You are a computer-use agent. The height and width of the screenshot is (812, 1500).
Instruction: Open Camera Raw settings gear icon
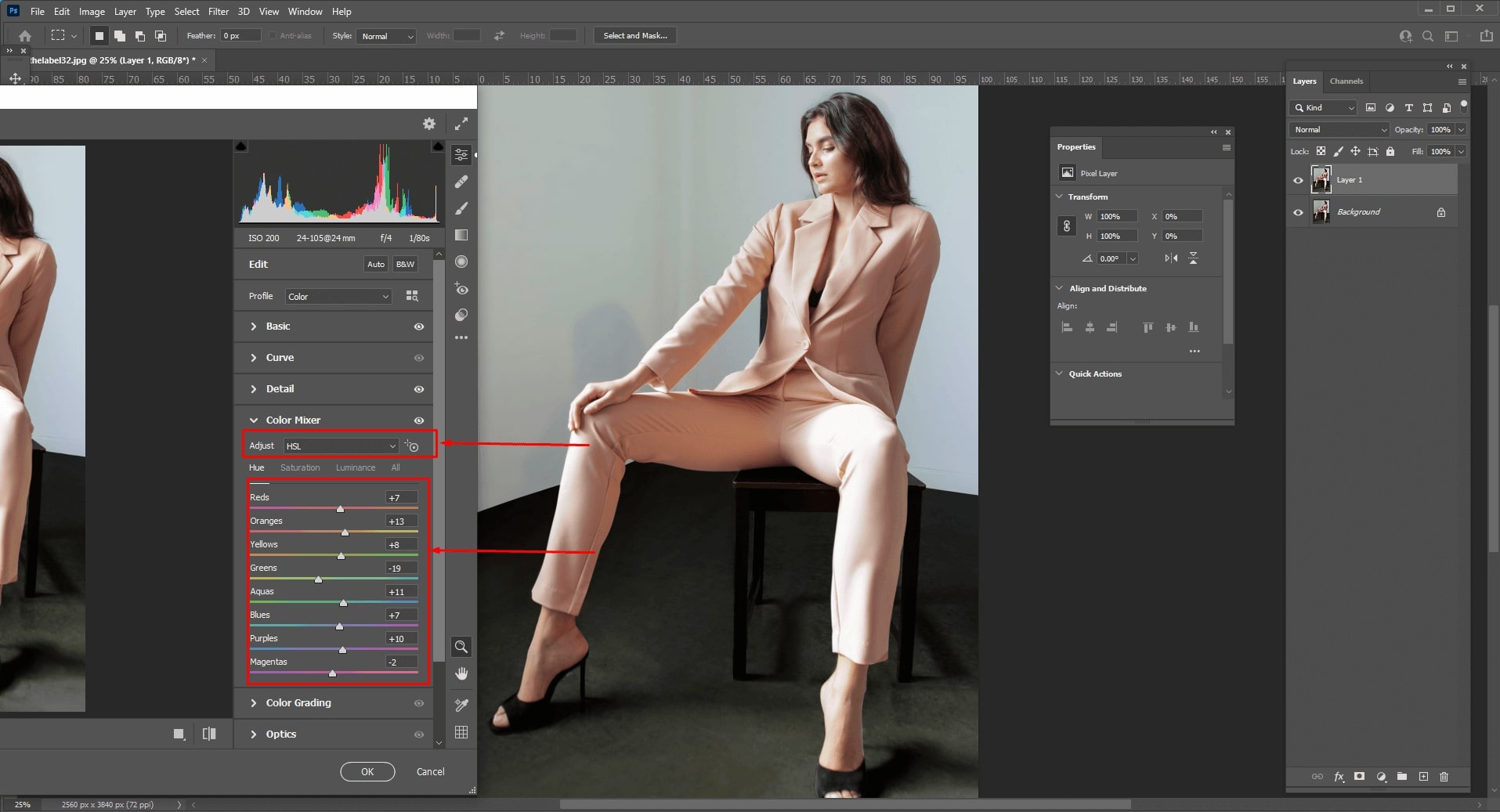tap(428, 124)
